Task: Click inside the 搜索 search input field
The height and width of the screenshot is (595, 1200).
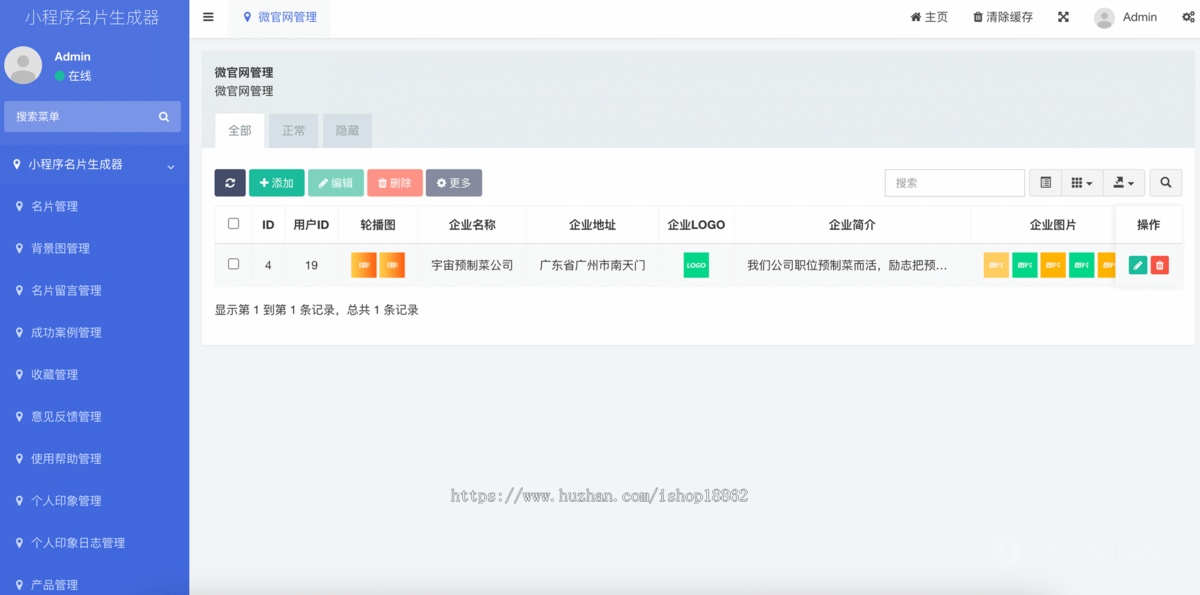Action: pyautogui.click(x=953, y=183)
